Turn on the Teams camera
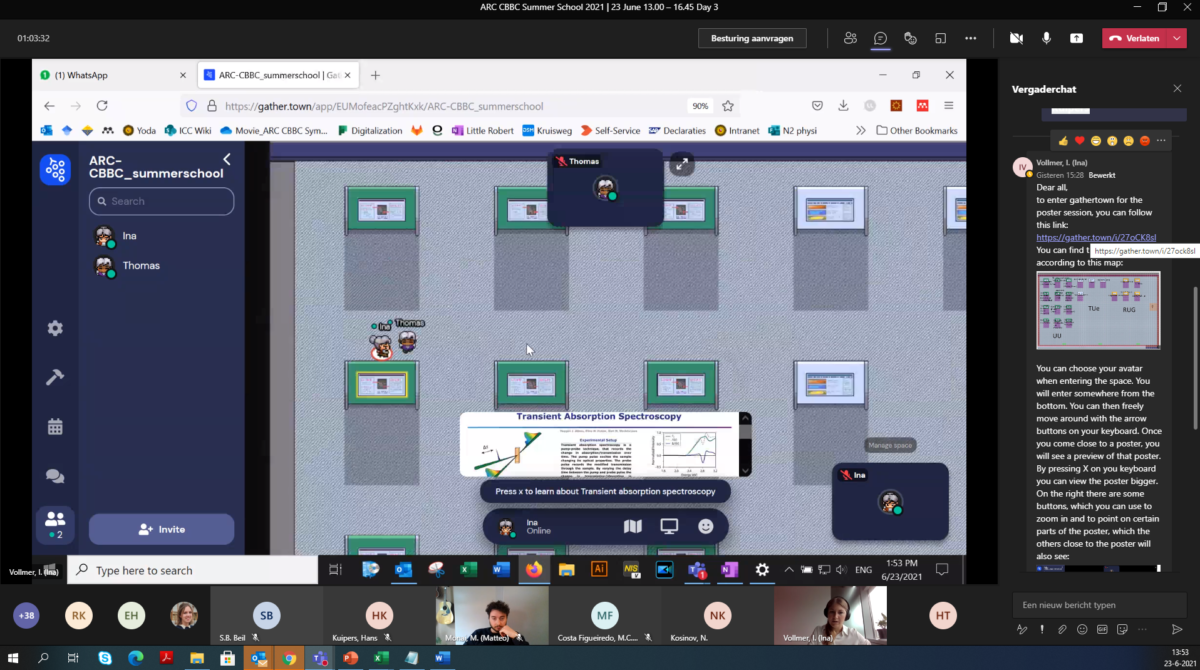The width and height of the screenshot is (1200, 670). pyautogui.click(x=1017, y=38)
